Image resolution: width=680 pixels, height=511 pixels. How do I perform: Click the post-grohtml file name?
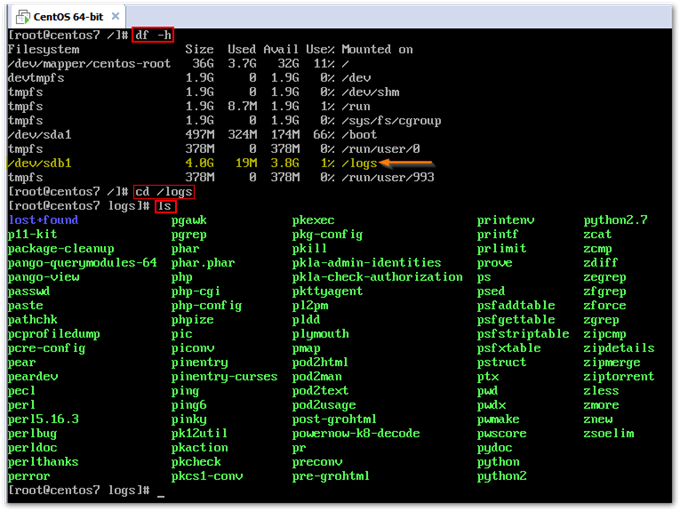click(334, 419)
